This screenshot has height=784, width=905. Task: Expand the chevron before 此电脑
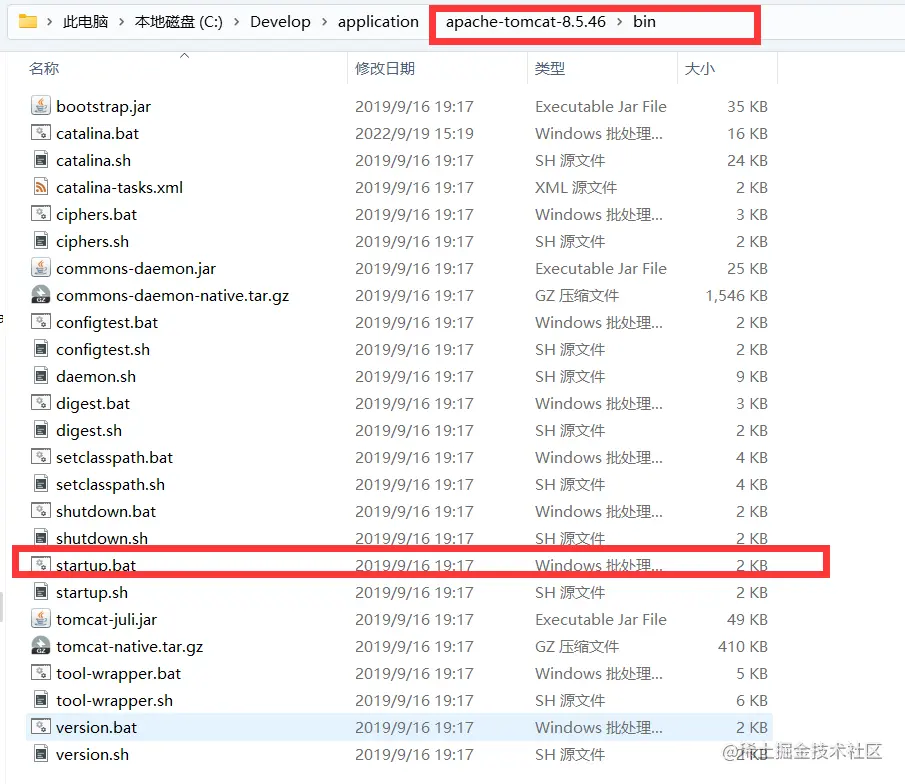click(50, 22)
